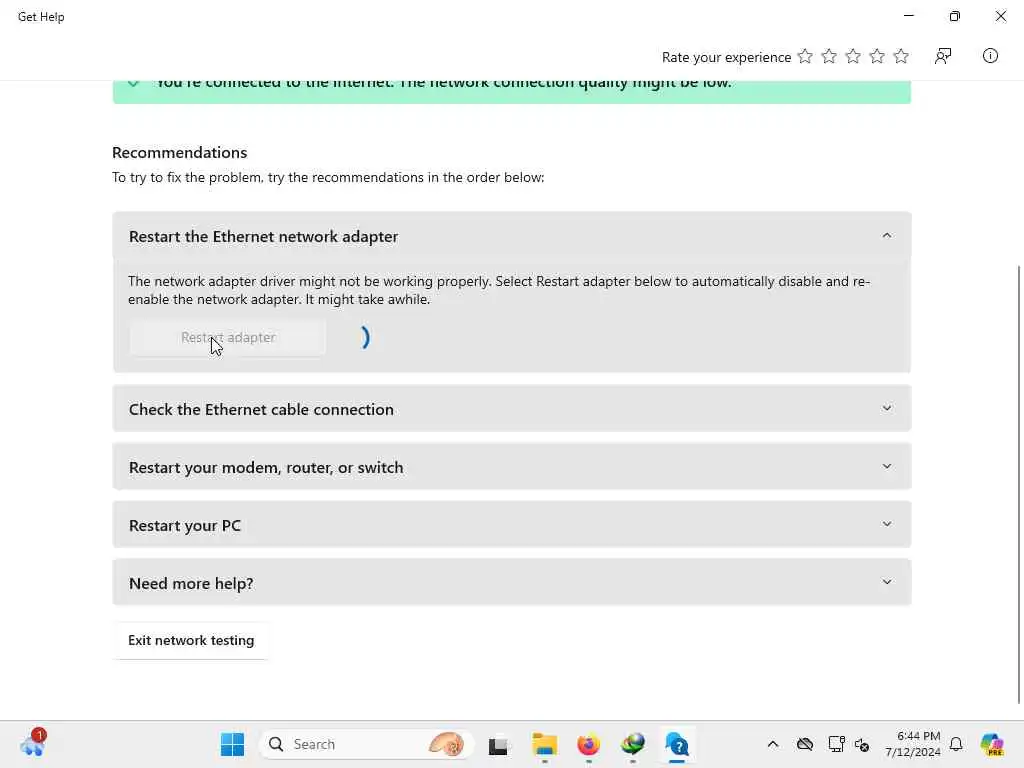
Task: Open the clock showing 6:44 PM
Action: pyautogui.click(x=912, y=744)
